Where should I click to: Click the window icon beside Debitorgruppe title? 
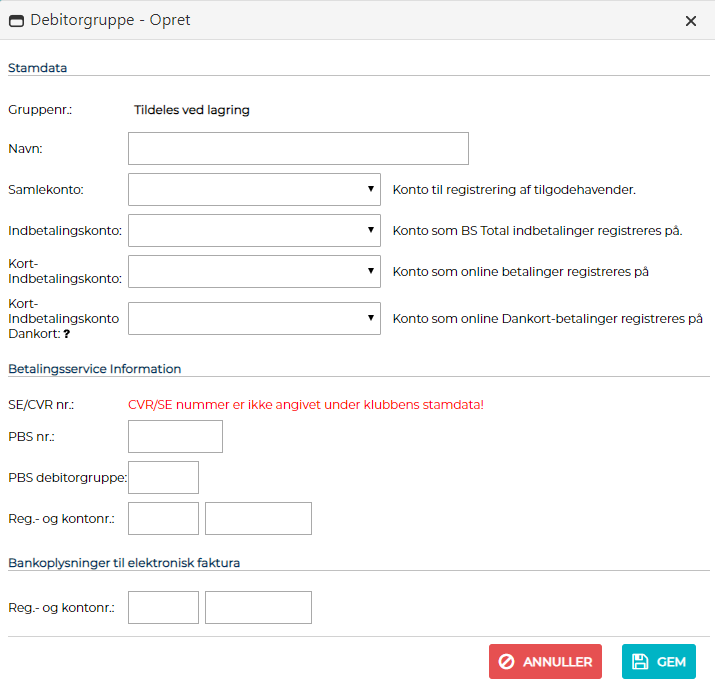(16, 20)
